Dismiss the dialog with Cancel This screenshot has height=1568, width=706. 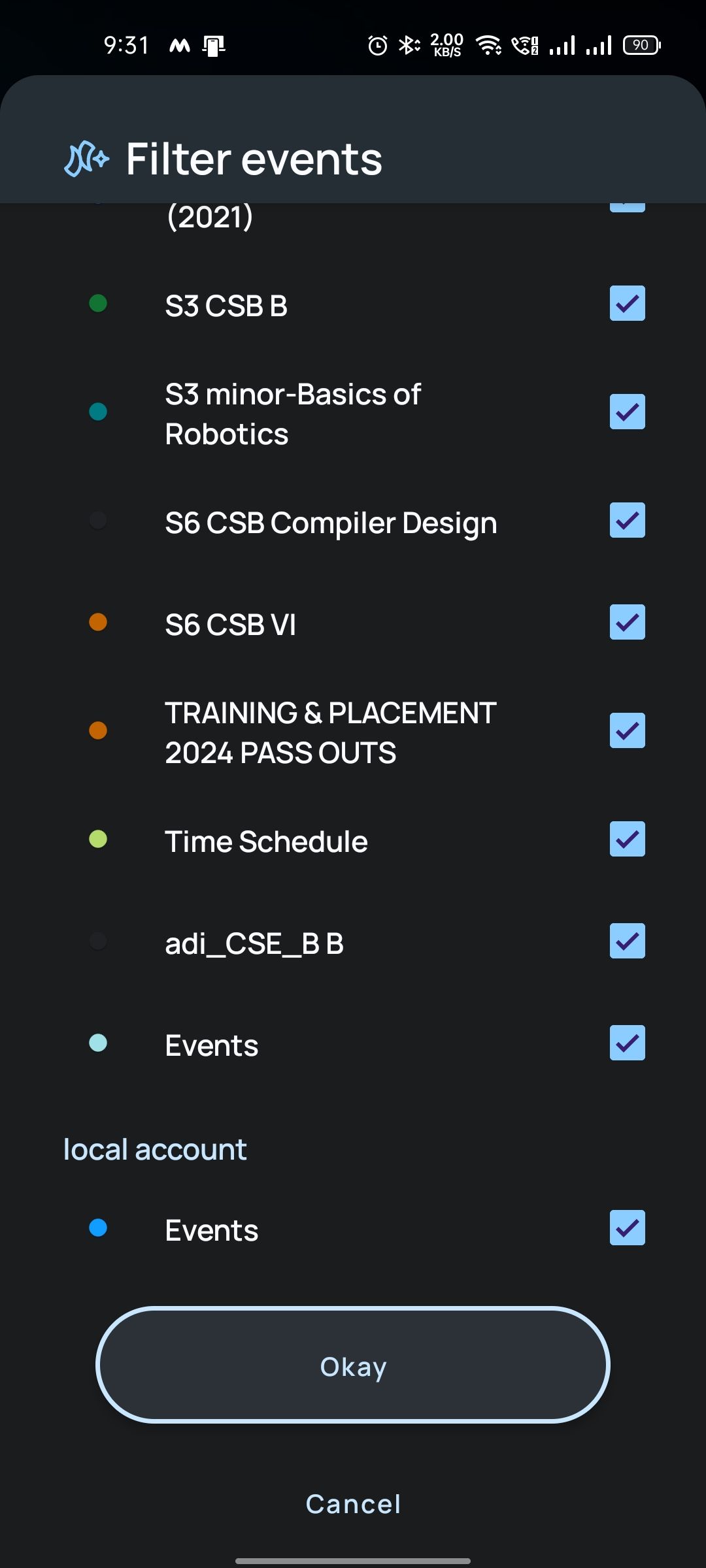pos(353,1504)
